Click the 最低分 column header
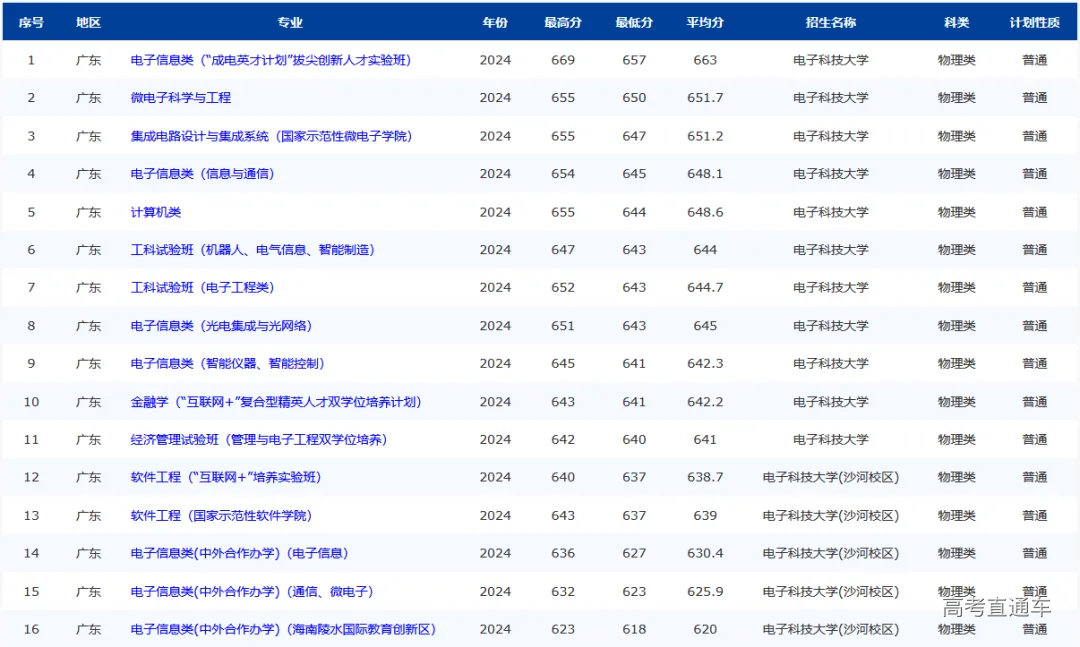The width and height of the screenshot is (1080, 647). (x=634, y=23)
